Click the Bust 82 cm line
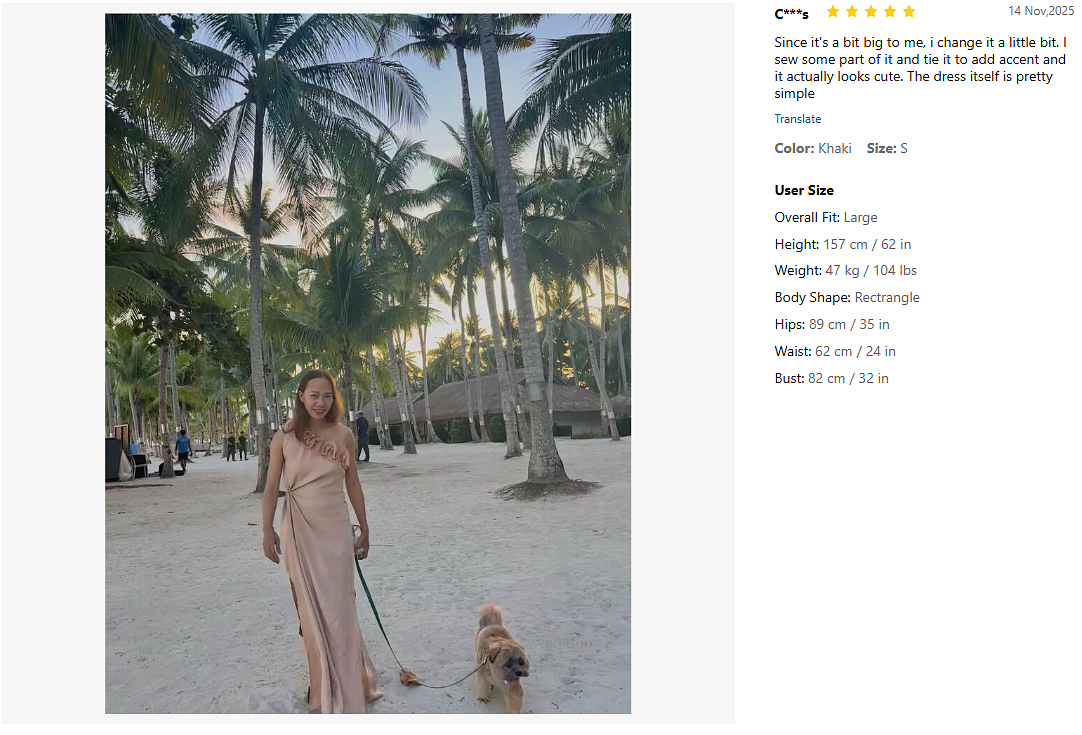Image resolution: width=1082 pixels, height=735 pixels. click(x=831, y=378)
